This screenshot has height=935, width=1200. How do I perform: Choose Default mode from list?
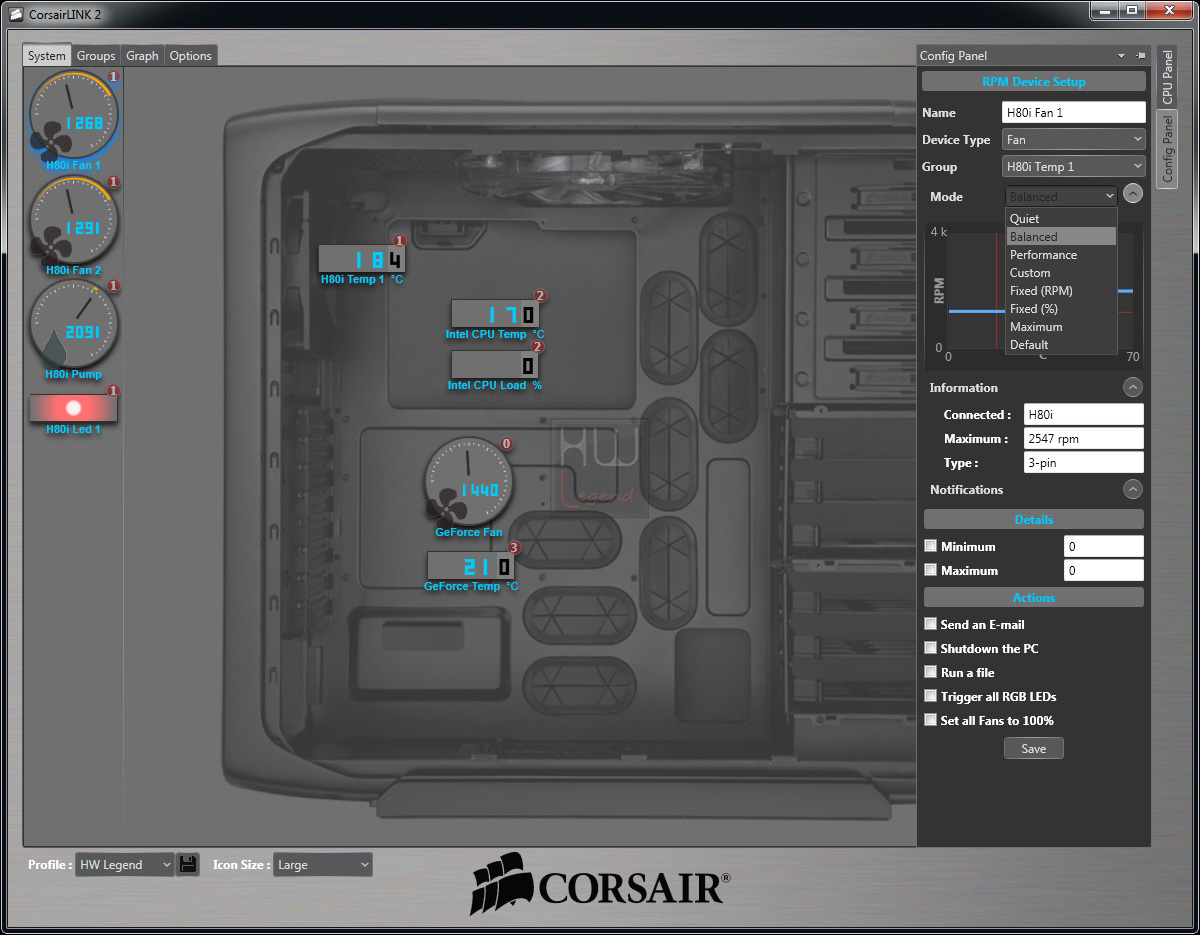pyautogui.click(x=1061, y=345)
